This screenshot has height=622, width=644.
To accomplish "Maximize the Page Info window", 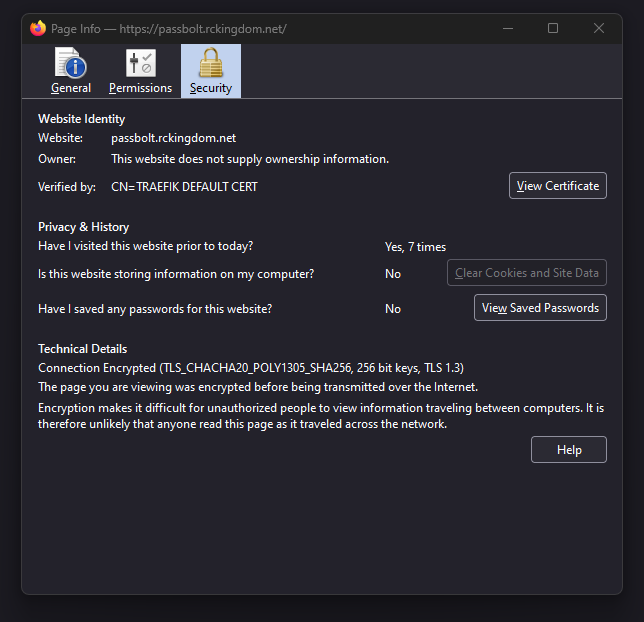I will click(553, 28).
